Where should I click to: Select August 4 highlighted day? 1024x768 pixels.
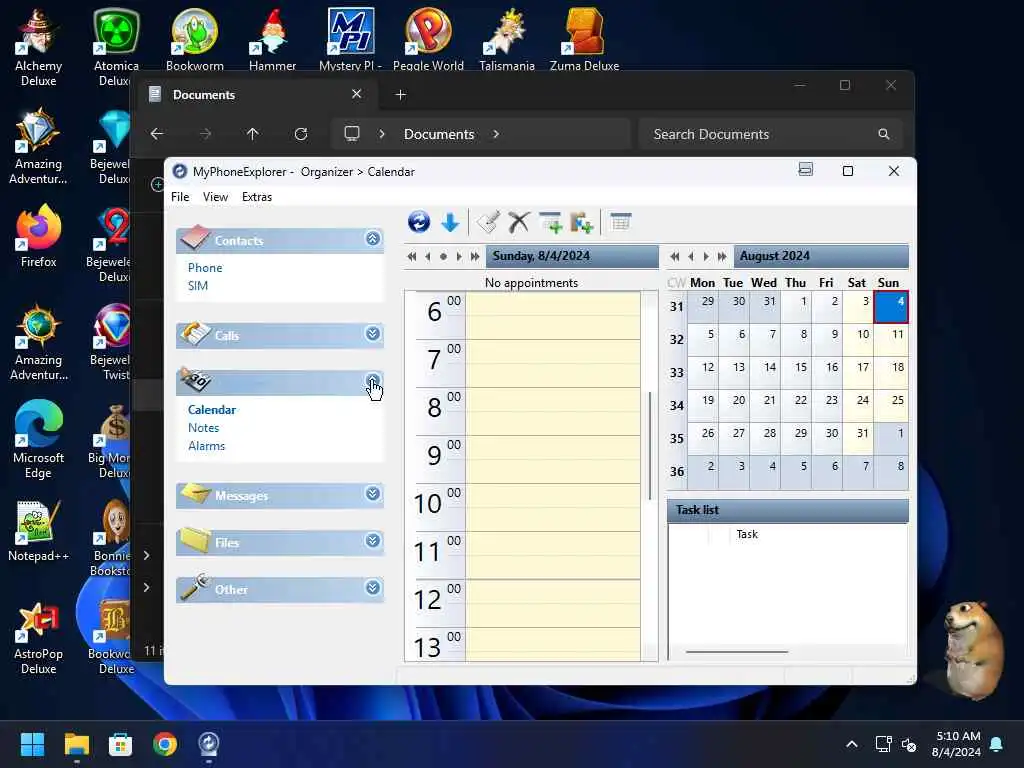point(891,307)
